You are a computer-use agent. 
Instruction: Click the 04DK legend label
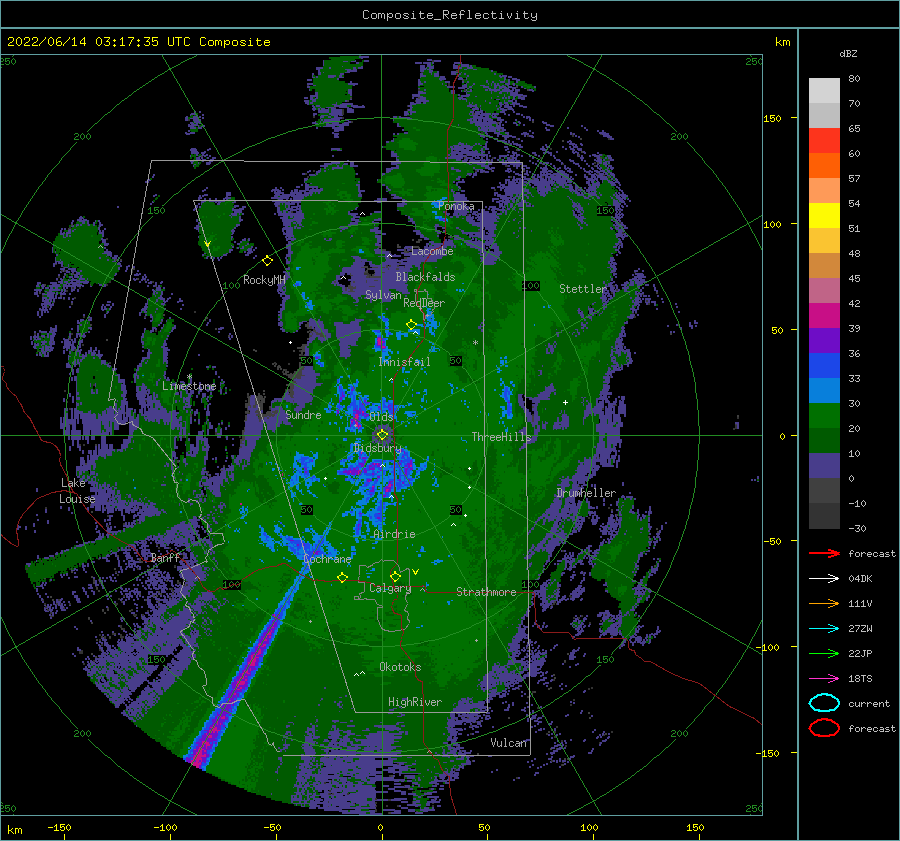point(860,579)
